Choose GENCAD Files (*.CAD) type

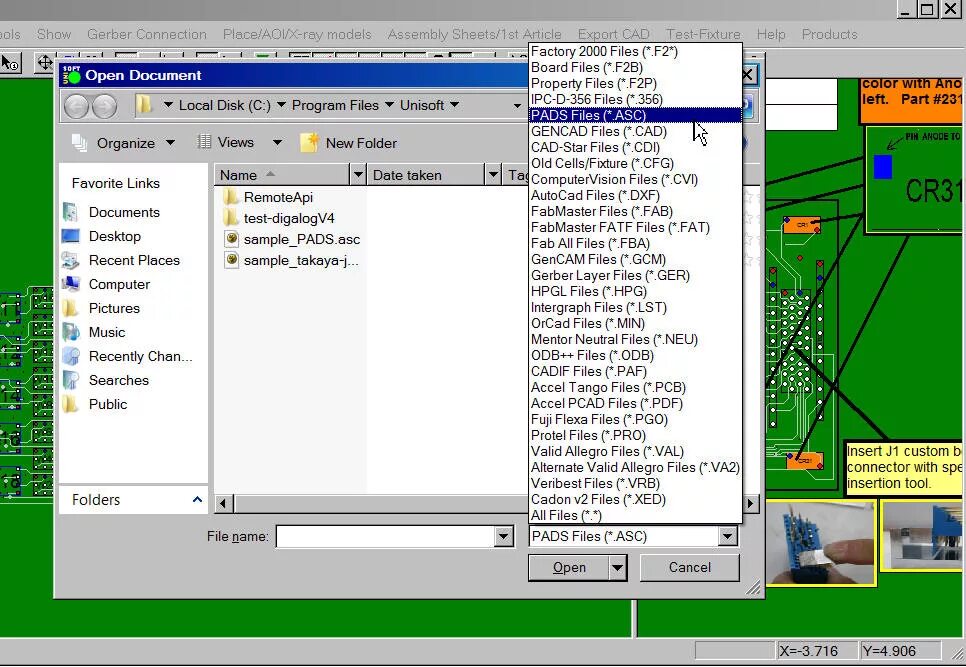click(635, 132)
